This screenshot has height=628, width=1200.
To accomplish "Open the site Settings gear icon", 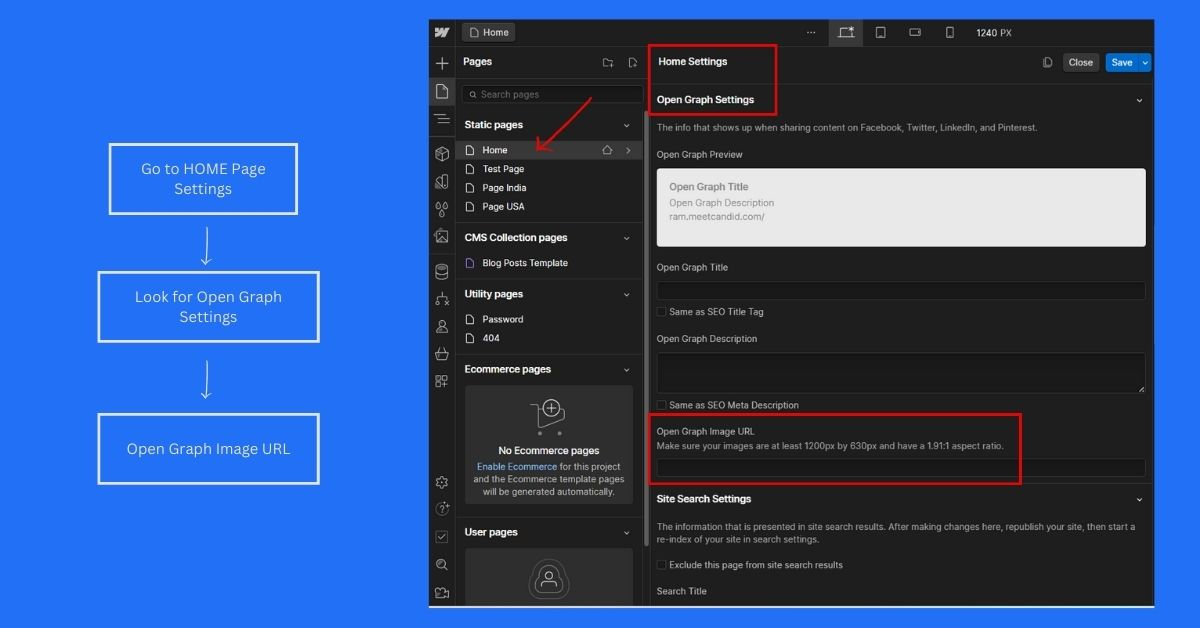I will pos(442,482).
